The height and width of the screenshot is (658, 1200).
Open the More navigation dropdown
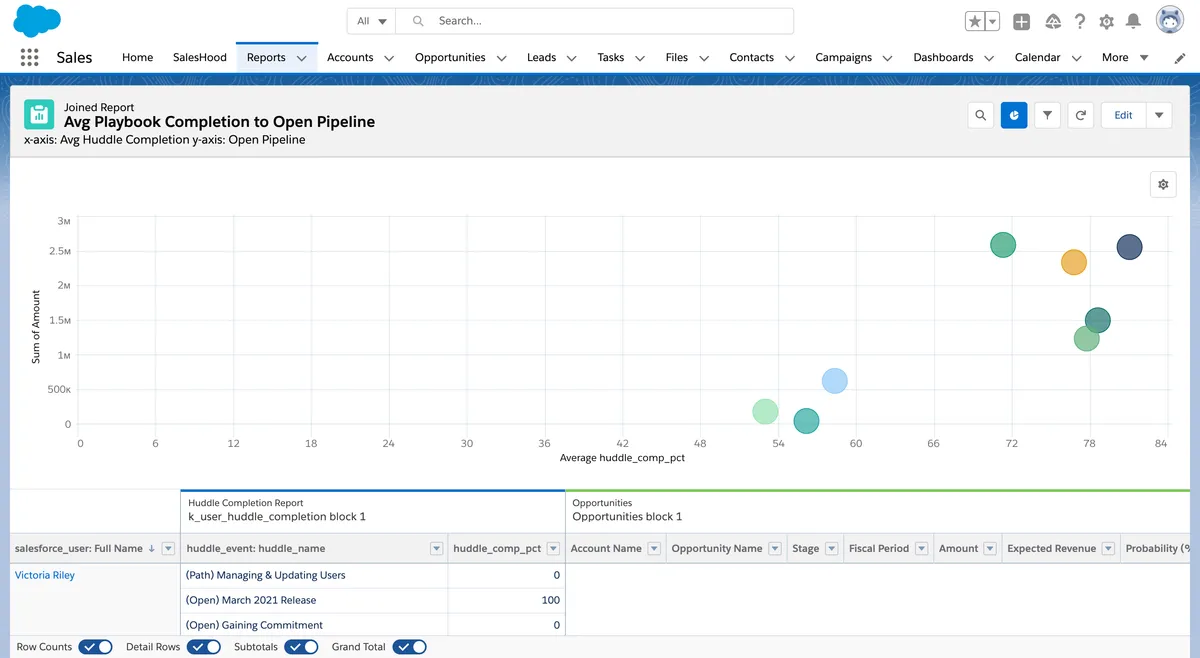(x=1125, y=58)
